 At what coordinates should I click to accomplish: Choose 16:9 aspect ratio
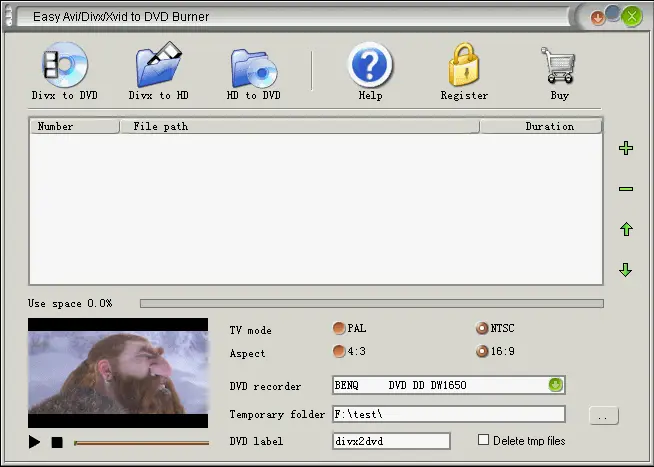tap(483, 351)
